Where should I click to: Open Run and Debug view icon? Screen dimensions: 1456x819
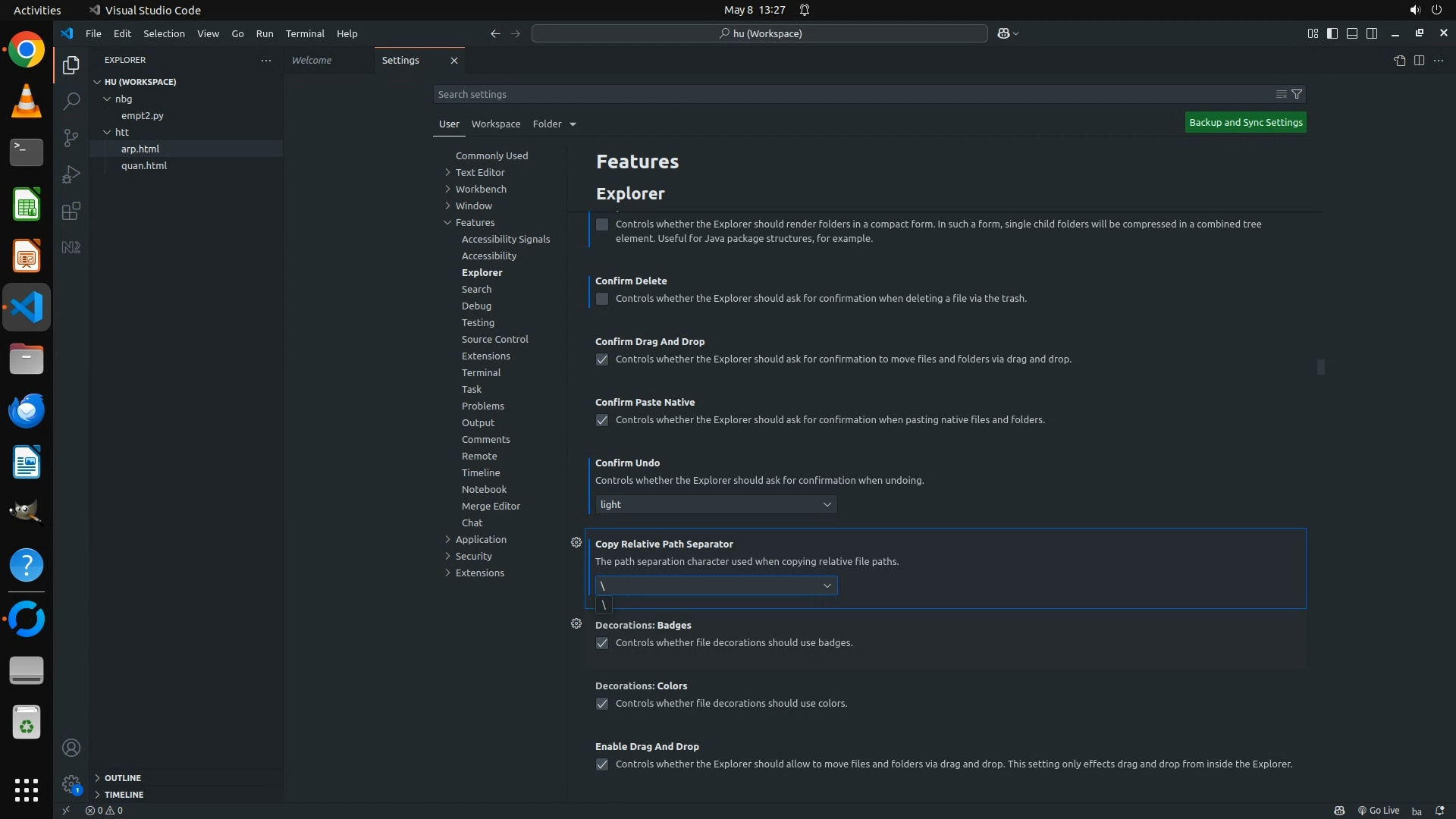[x=71, y=174]
